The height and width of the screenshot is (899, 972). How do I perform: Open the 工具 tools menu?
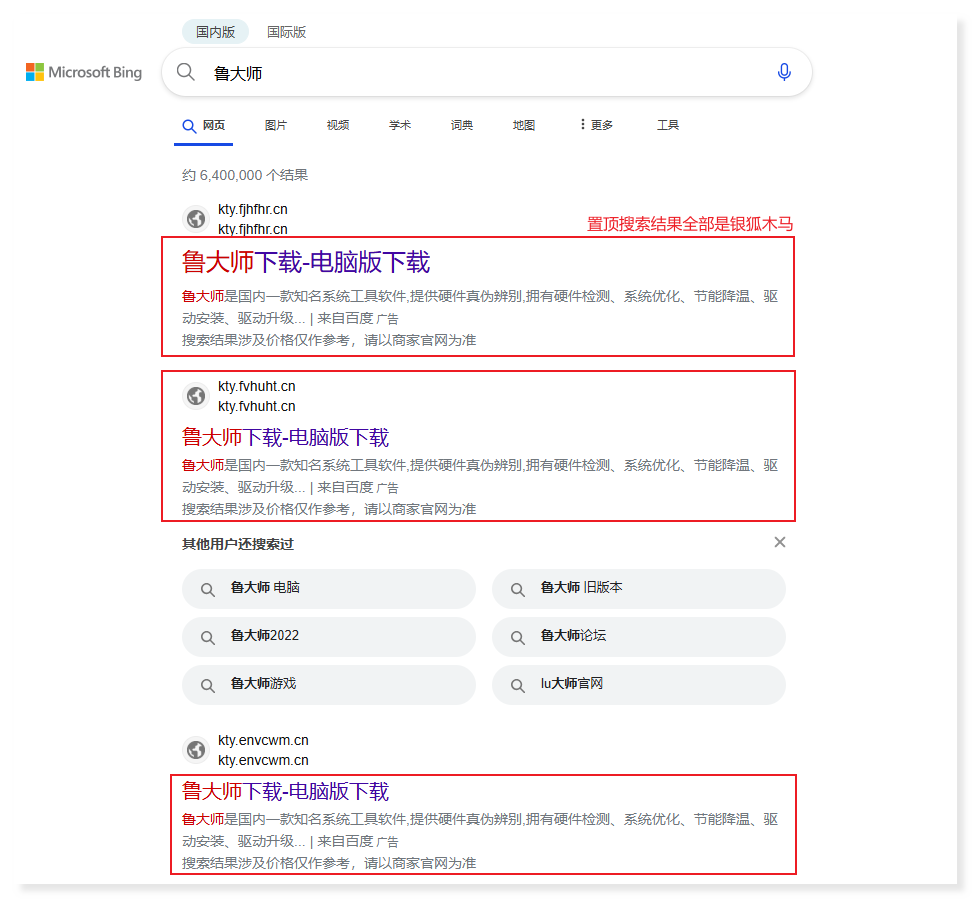(668, 124)
